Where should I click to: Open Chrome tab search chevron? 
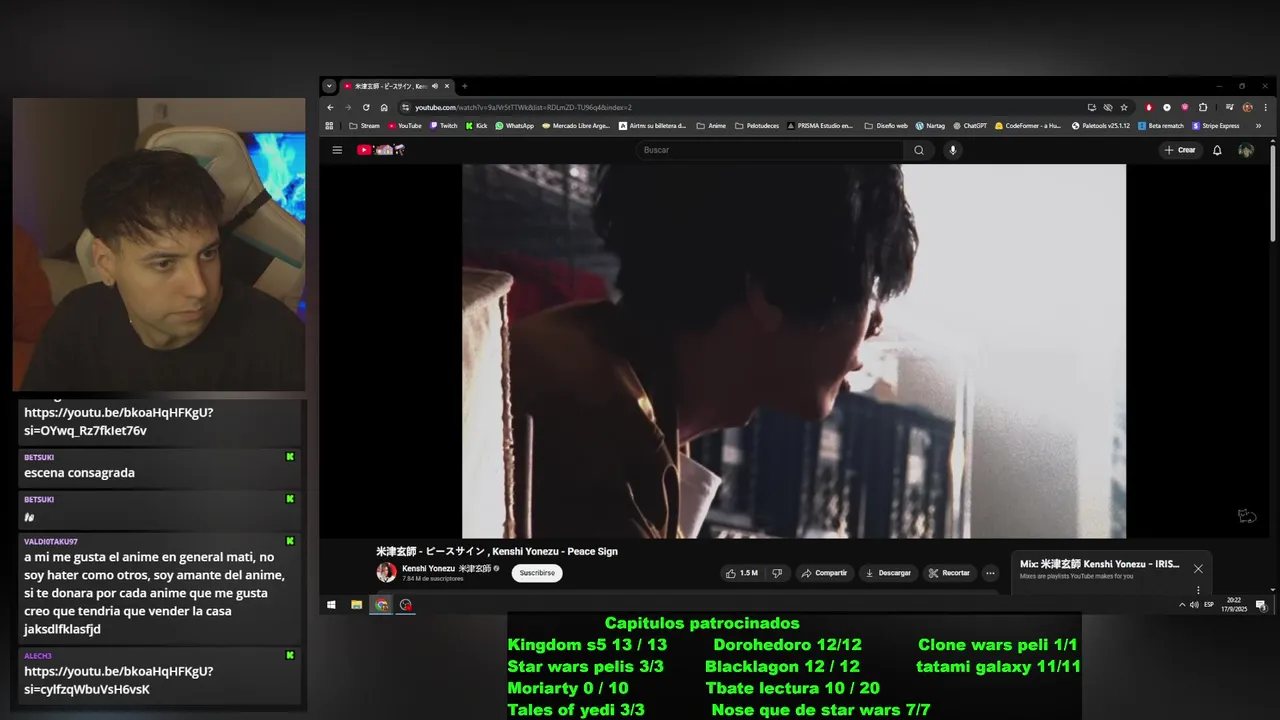point(329,86)
